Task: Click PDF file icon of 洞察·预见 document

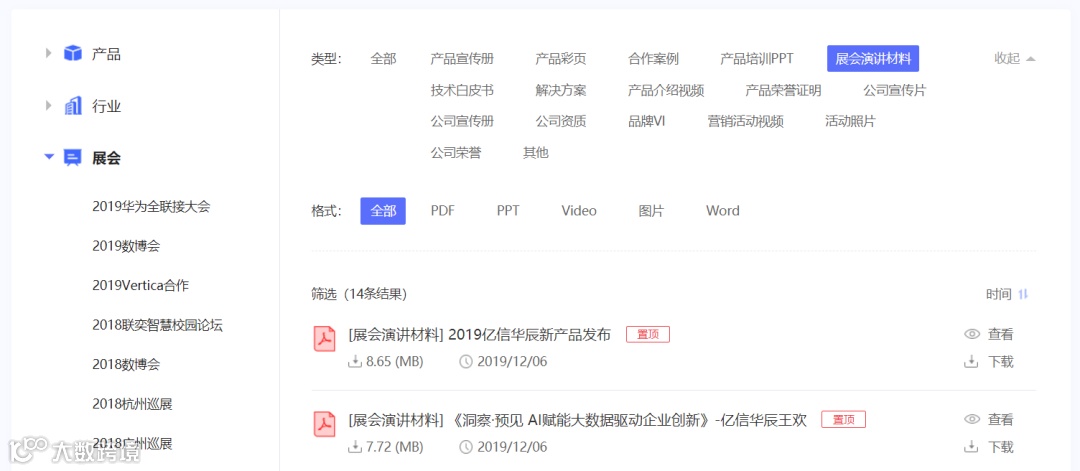Action: (324, 424)
